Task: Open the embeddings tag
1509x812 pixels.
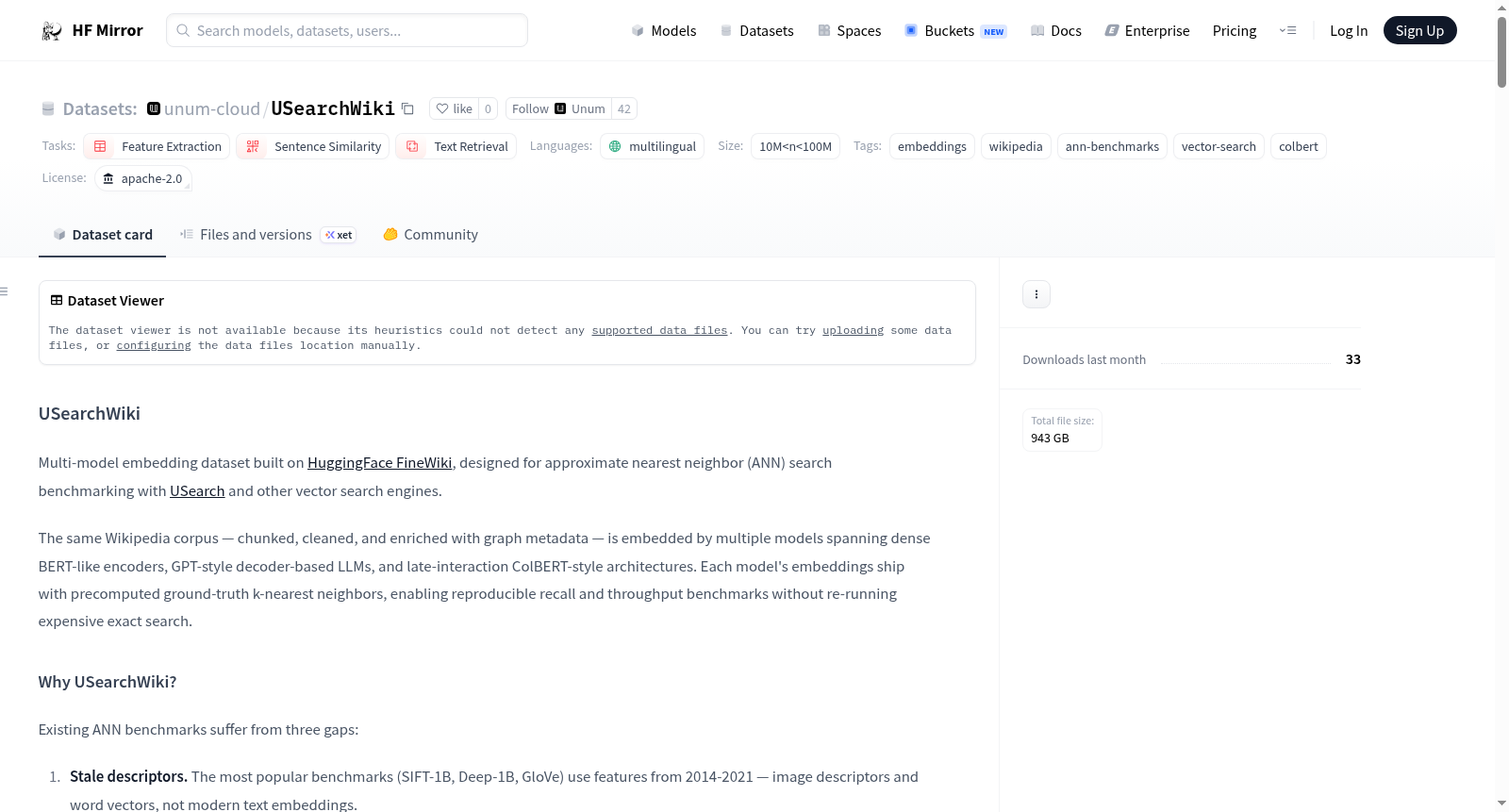Action: 932,146
